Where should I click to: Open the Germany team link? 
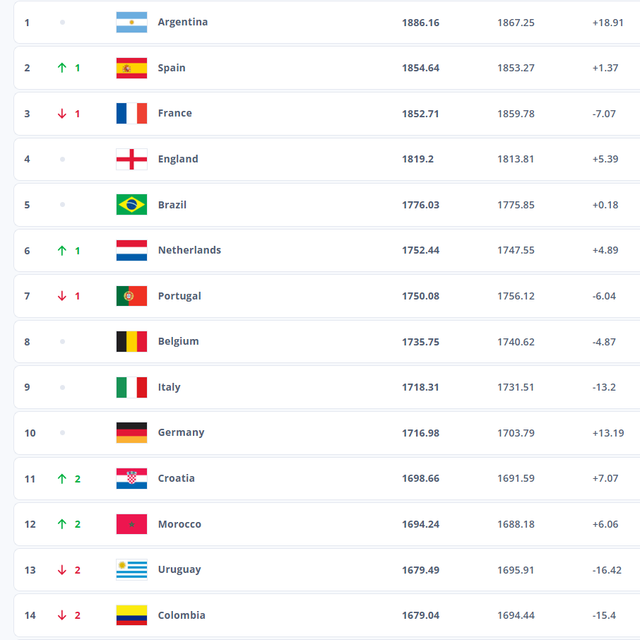coord(181,433)
